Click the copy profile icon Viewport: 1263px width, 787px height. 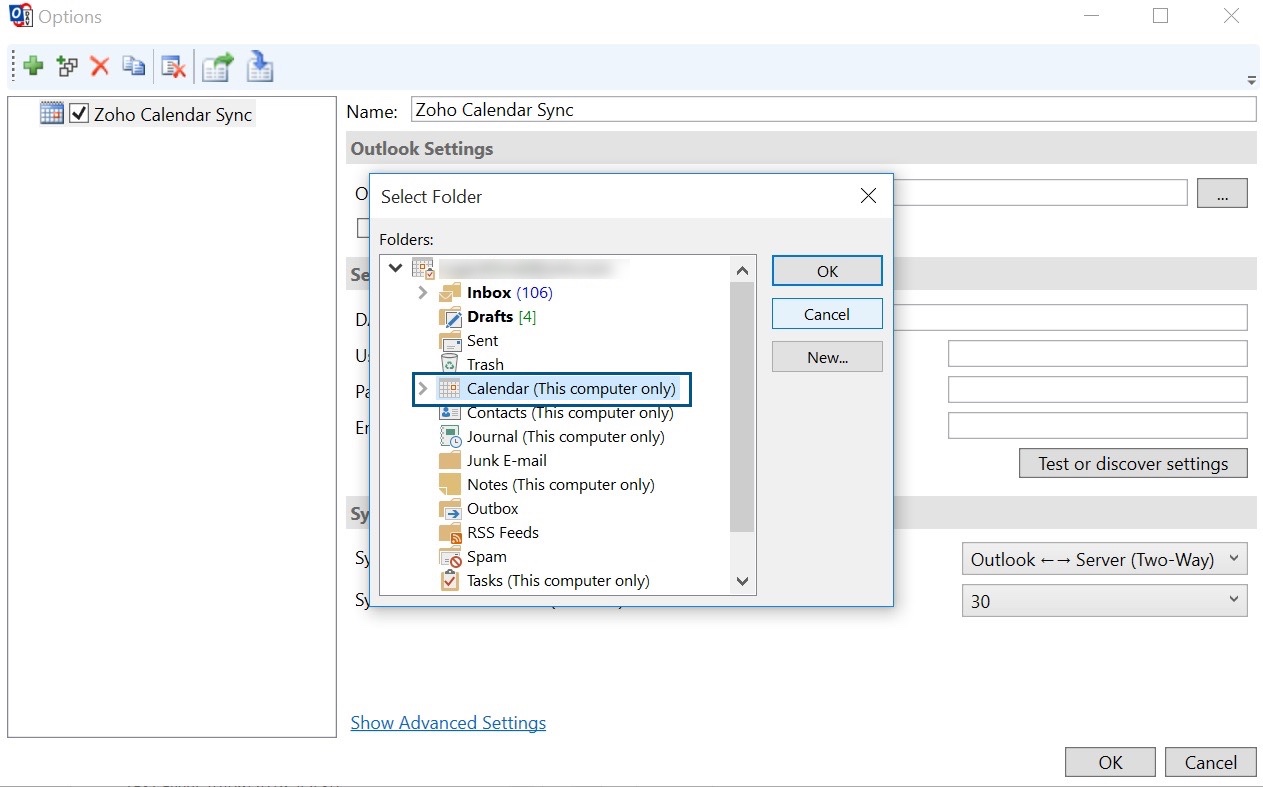pyautogui.click(x=133, y=67)
